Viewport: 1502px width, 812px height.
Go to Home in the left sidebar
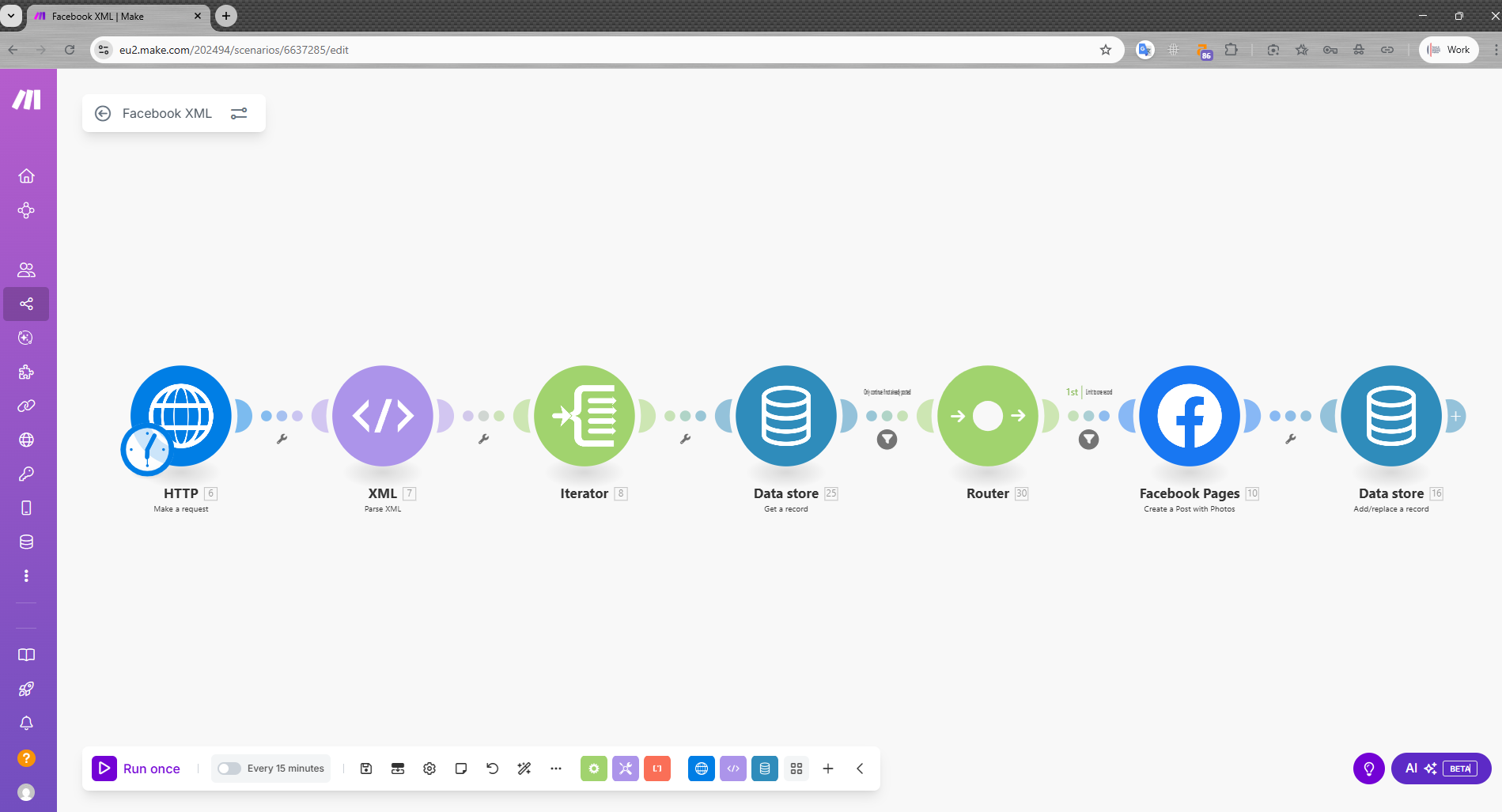pos(26,176)
